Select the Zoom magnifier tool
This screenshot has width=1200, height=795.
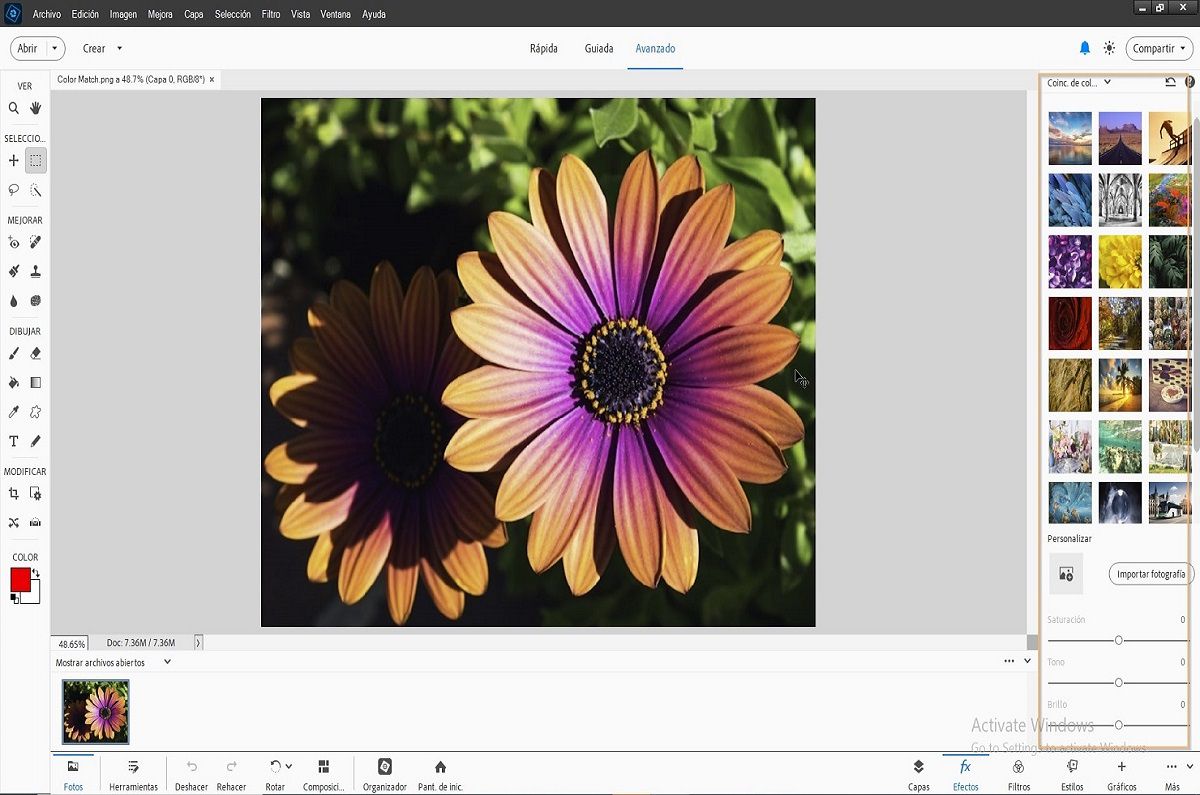click(14, 108)
